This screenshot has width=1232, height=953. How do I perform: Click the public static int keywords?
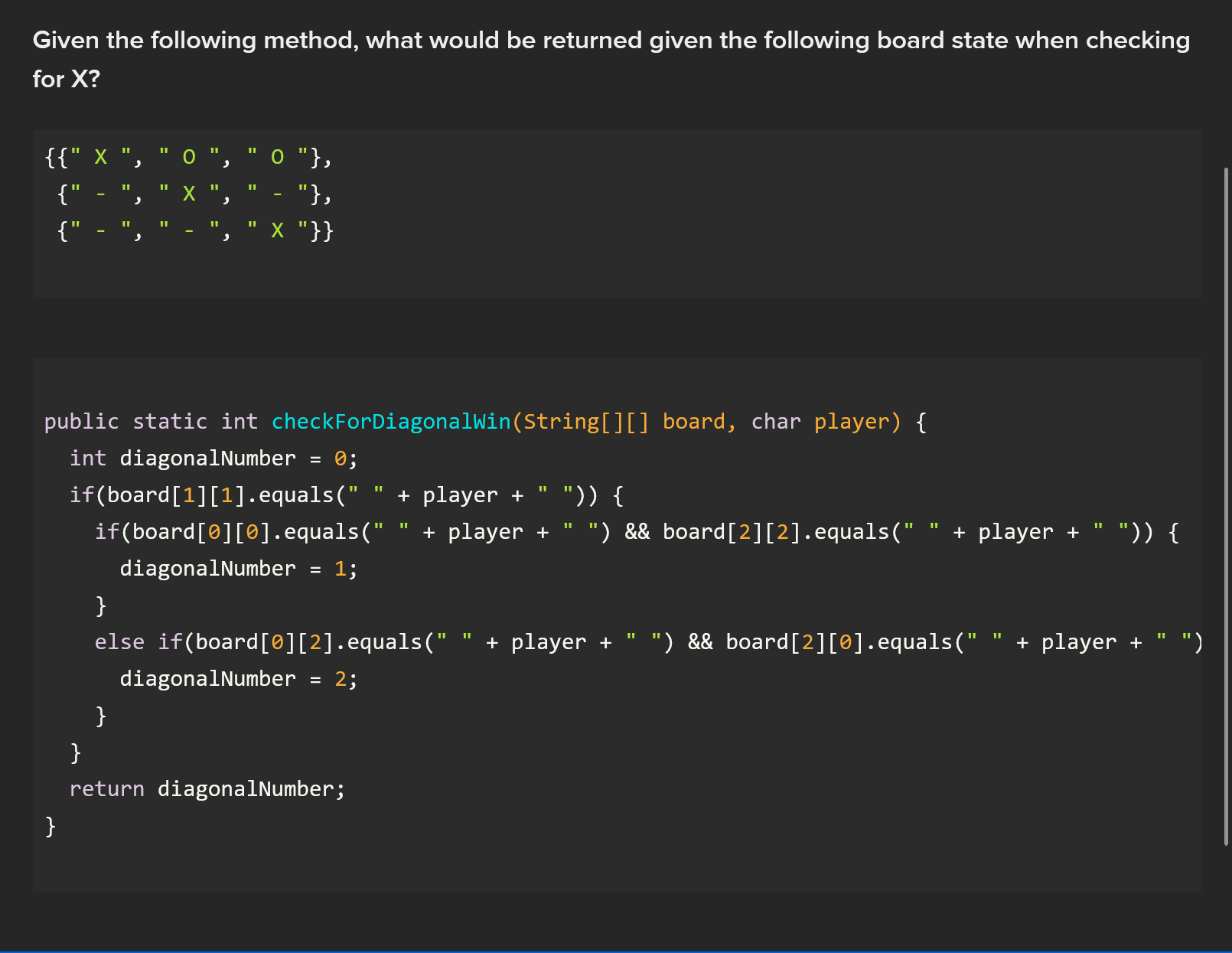[150, 421]
